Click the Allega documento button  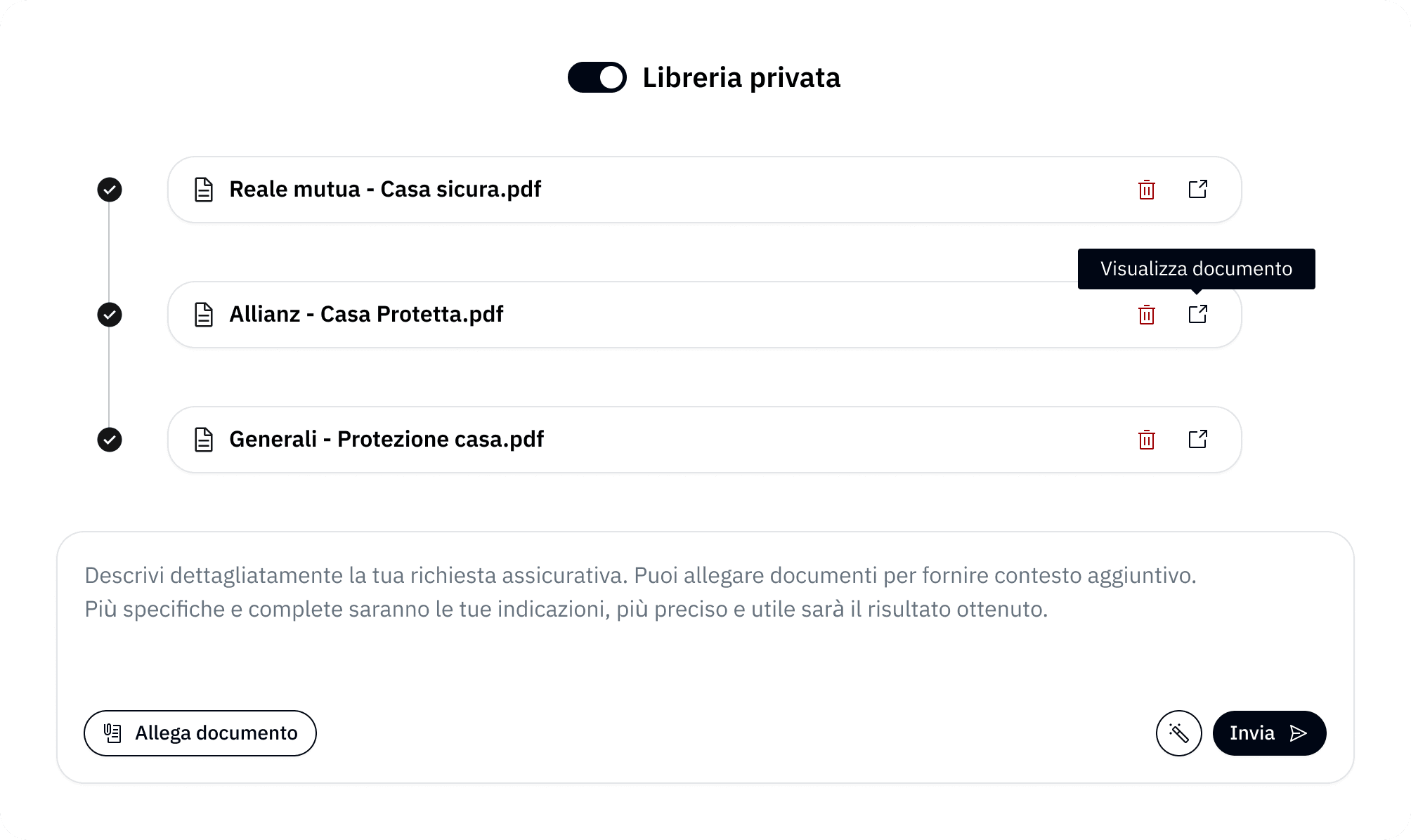(200, 733)
